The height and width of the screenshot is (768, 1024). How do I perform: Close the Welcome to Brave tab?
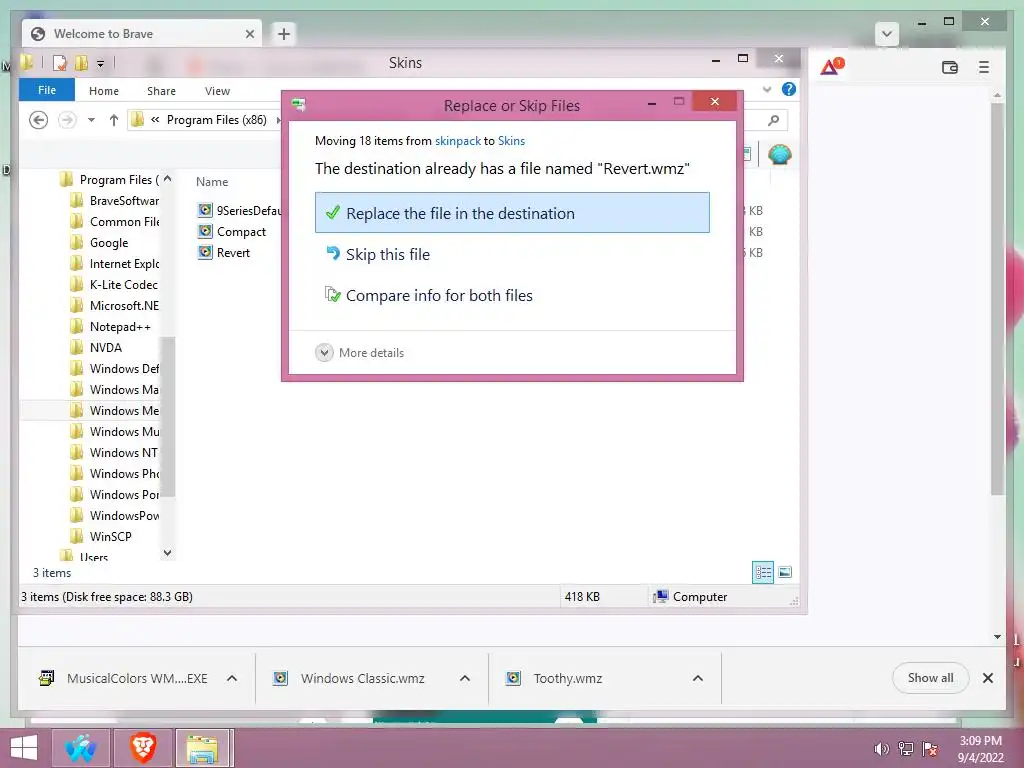pos(250,34)
